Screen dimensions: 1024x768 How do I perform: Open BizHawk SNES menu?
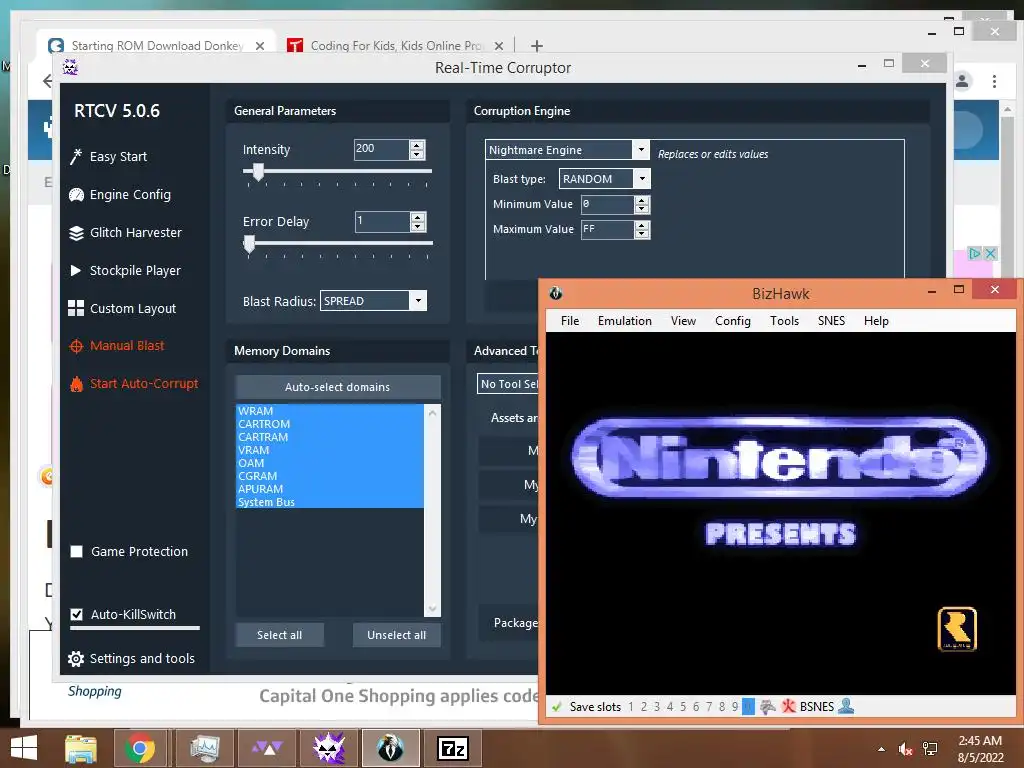click(x=831, y=321)
